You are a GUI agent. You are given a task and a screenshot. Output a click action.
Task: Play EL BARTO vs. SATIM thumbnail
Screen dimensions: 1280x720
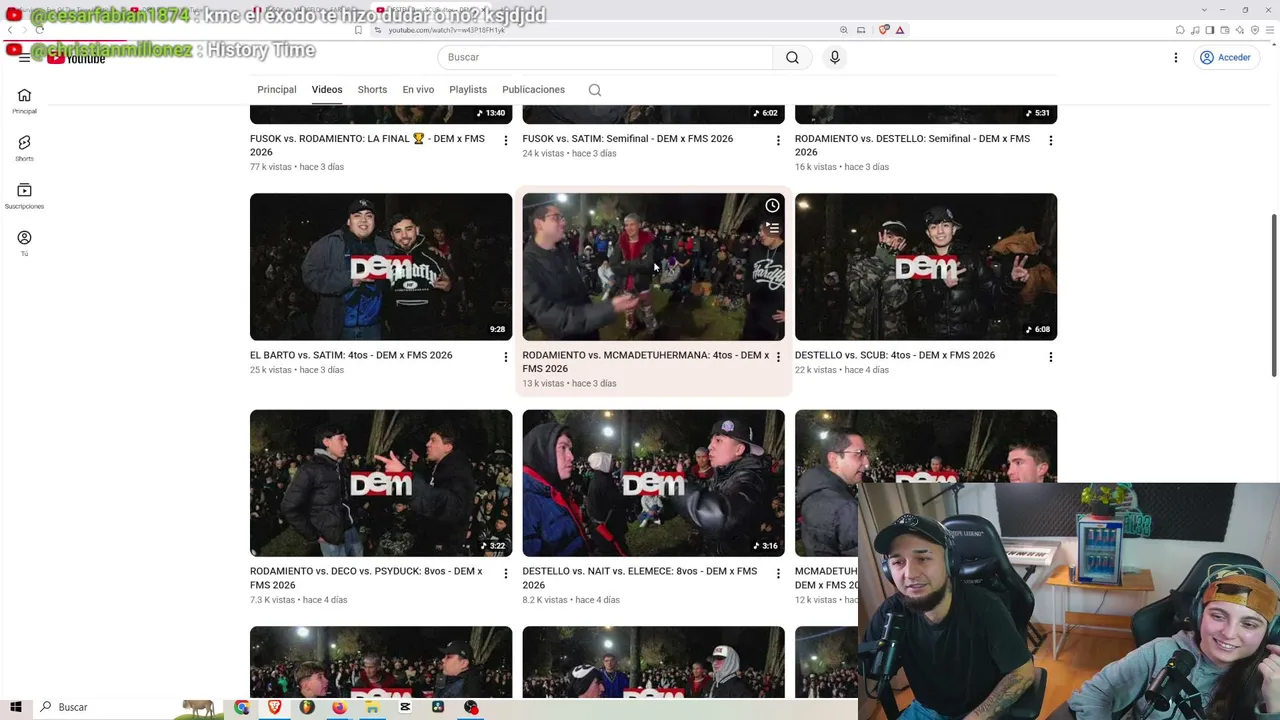click(381, 267)
